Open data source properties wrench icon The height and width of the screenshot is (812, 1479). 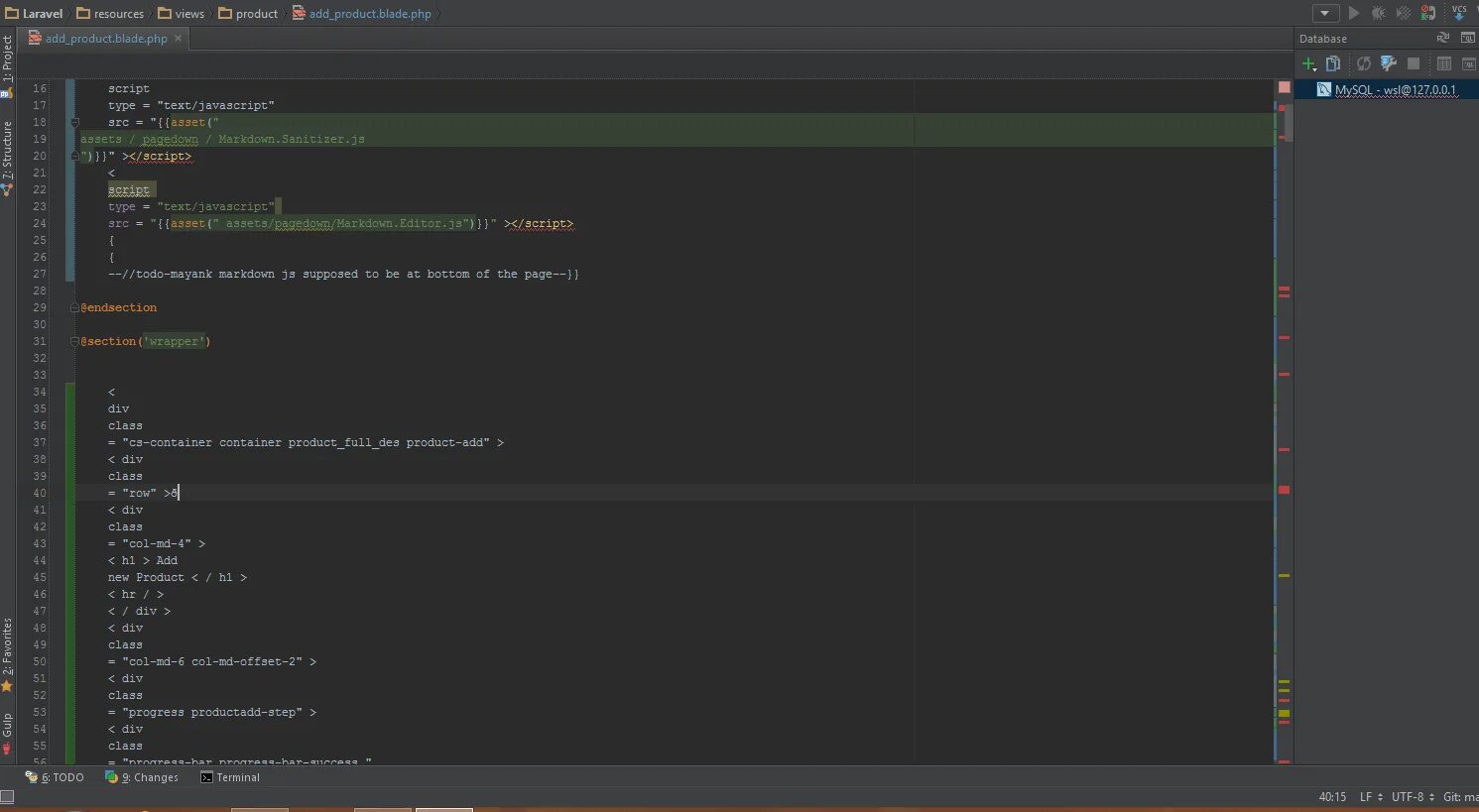click(1389, 63)
